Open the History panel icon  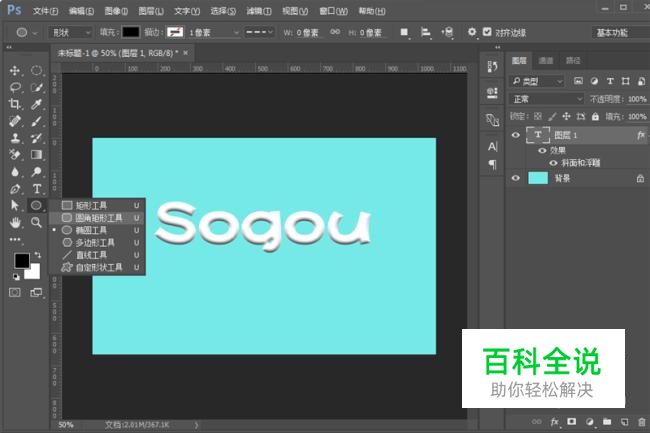(492, 66)
